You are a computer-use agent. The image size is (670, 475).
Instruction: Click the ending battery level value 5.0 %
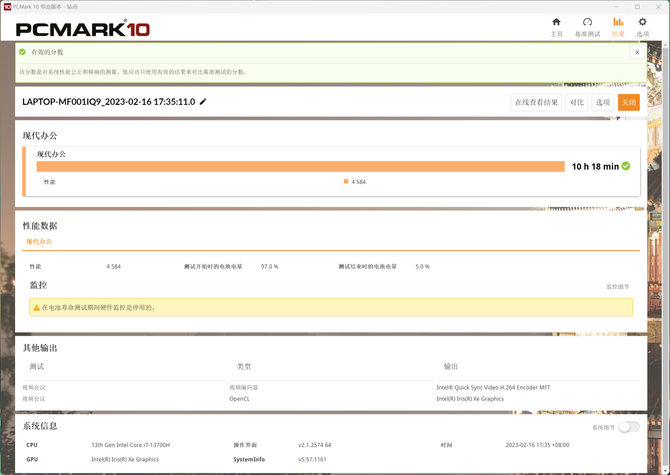422,267
